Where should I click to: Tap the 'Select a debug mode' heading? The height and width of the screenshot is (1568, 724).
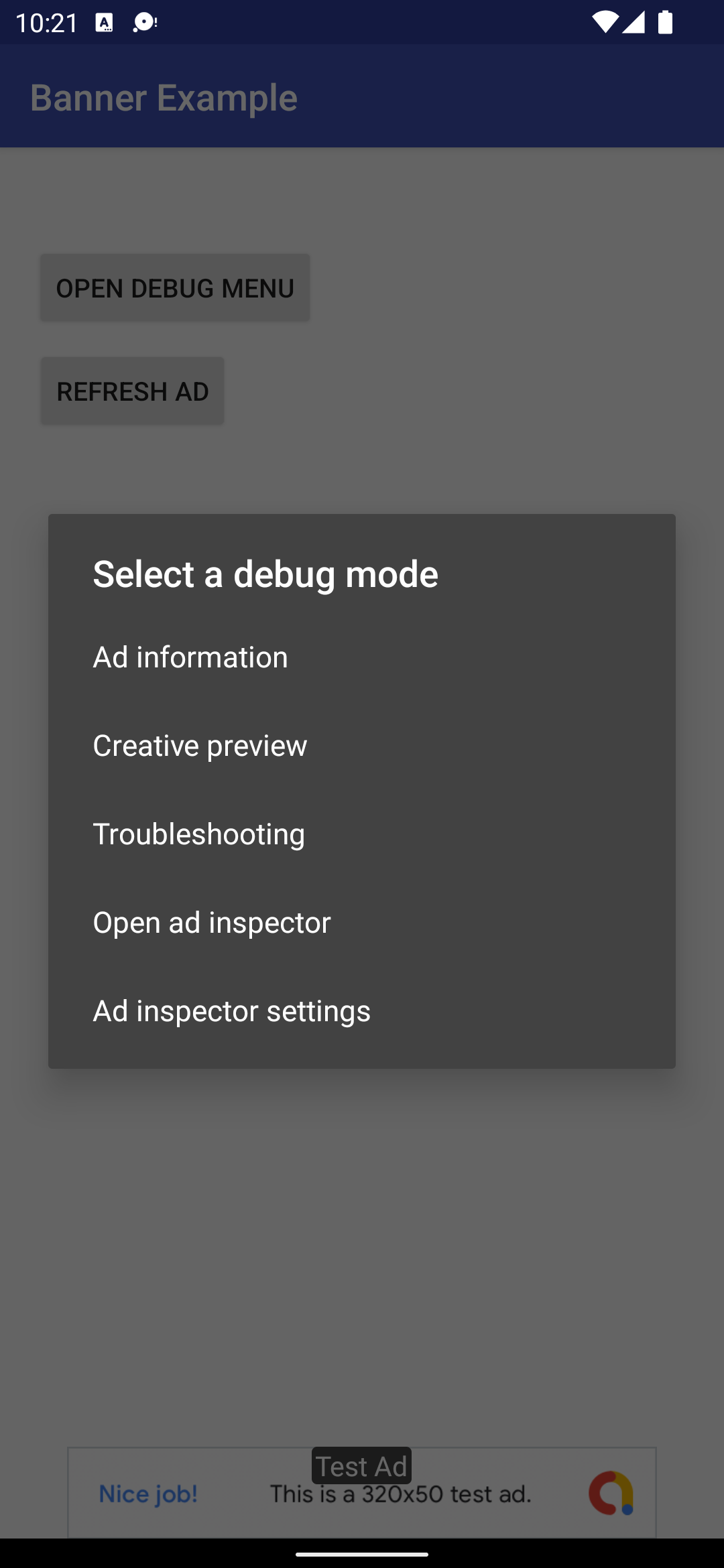click(x=265, y=574)
